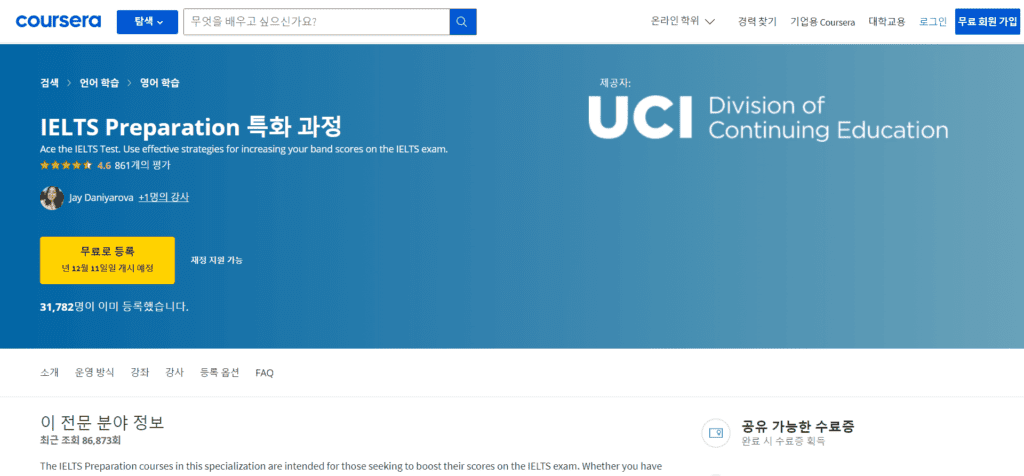Image resolution: width=1024 pixels, height=476 pixels.
Task: Click the 31,782명이 이미 등록했습니다 text
Action: (x=114, y=306)
